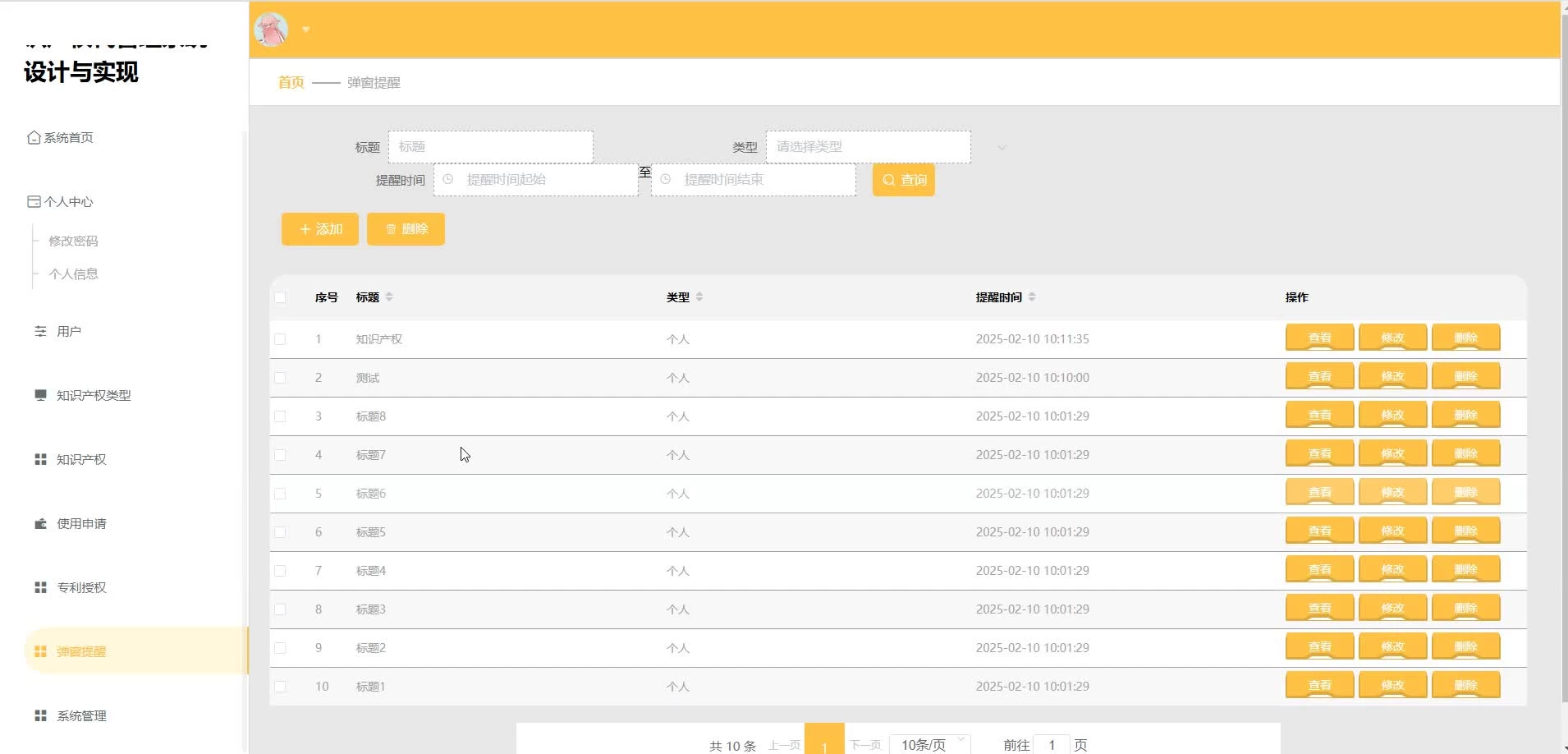Click the 提醒时间起始 start time field

click(538, 180)
